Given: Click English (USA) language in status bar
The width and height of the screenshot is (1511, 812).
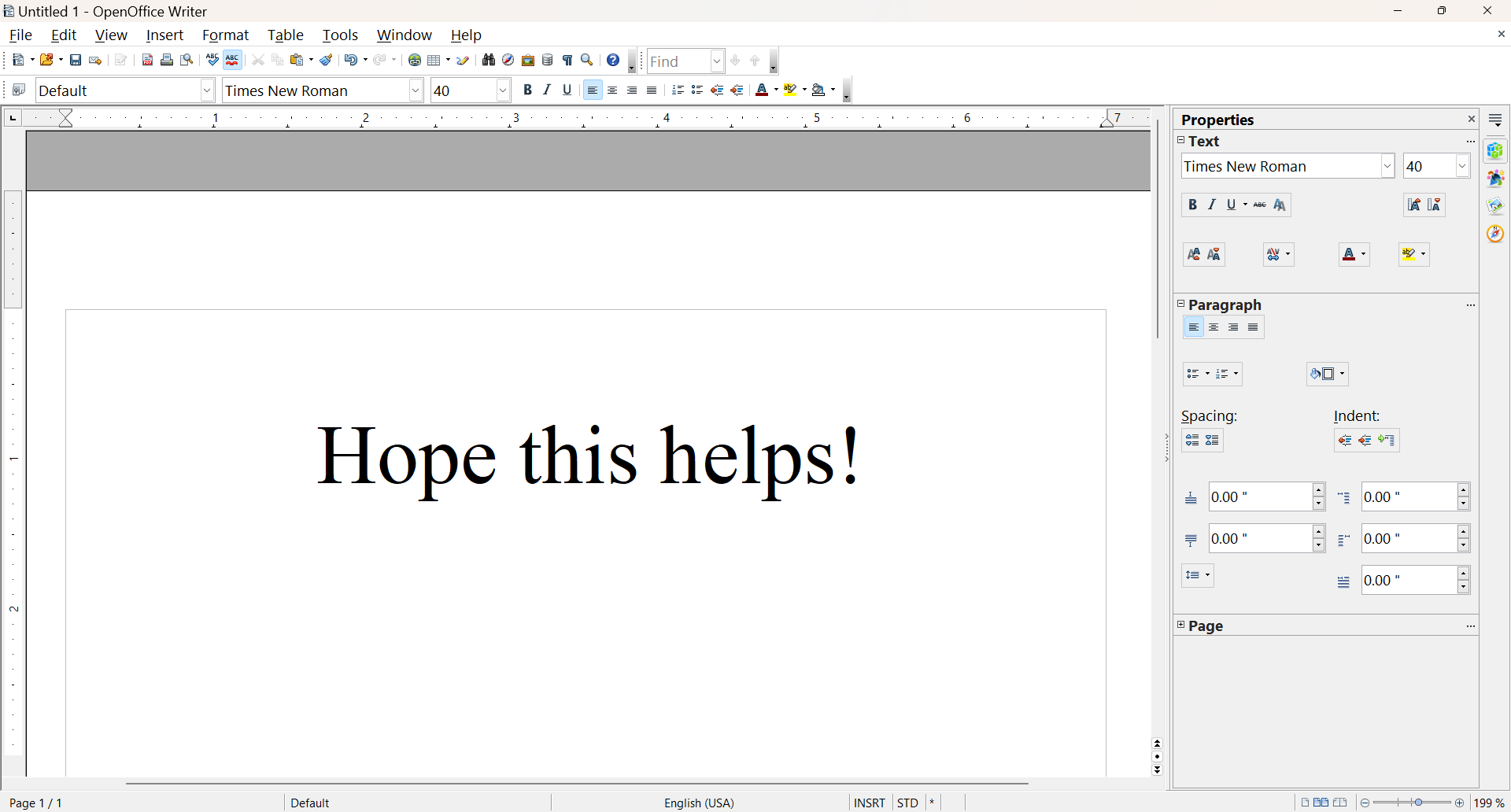Looking at the screenshot, I should [699, 803].
